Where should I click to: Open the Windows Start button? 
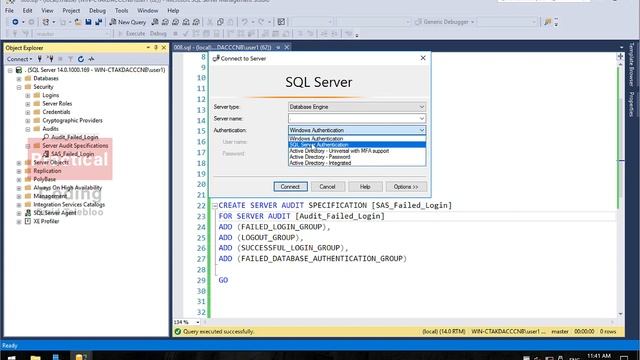point(11,357)
